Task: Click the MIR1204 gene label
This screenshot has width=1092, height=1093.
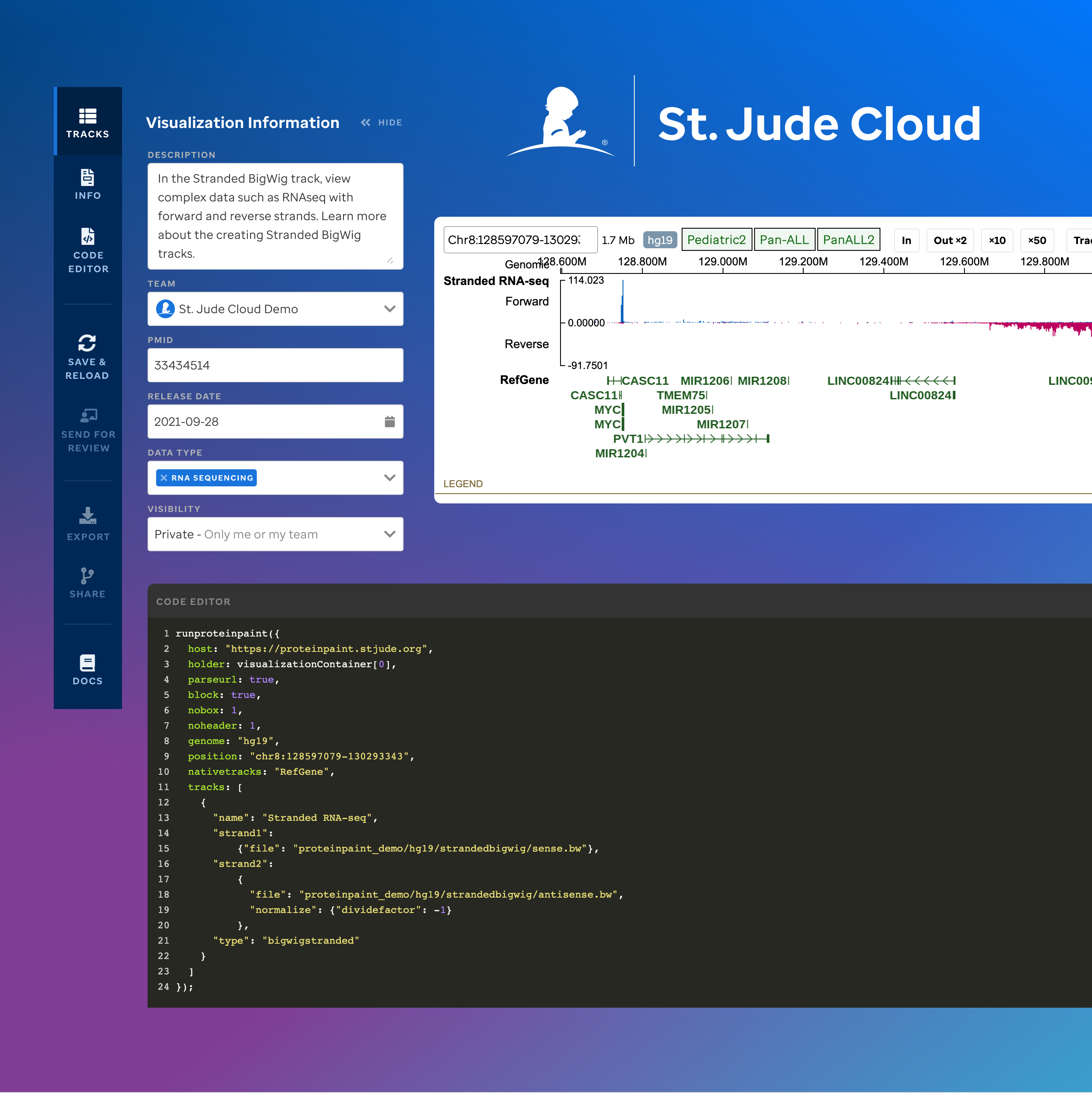Action: (x=620, y=454)
